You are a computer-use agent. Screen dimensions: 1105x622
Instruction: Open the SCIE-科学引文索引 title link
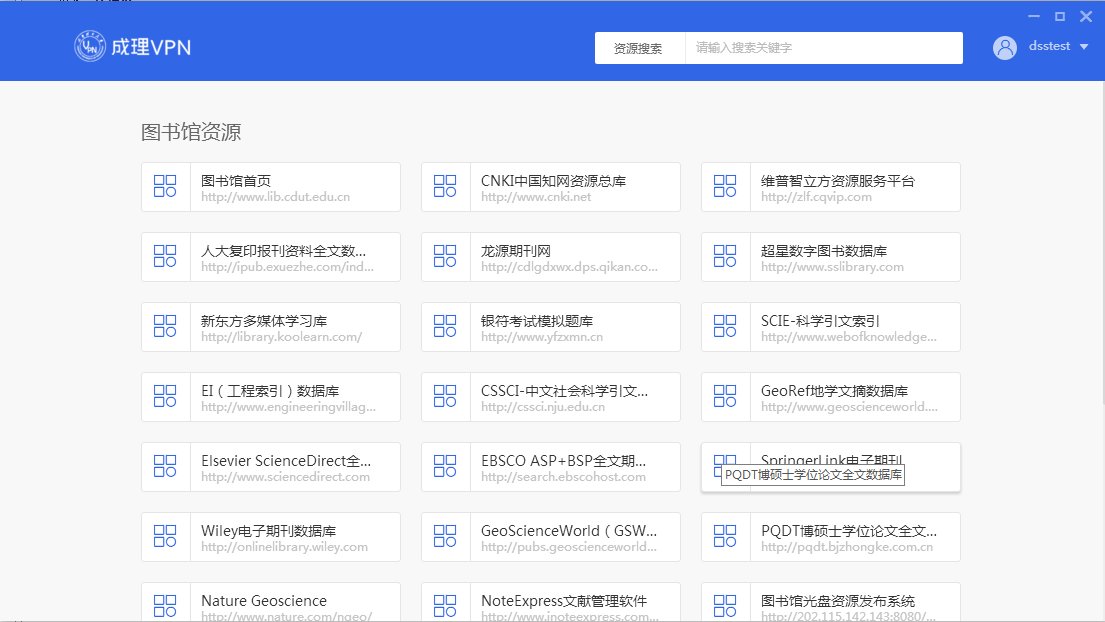coord(820,321)
